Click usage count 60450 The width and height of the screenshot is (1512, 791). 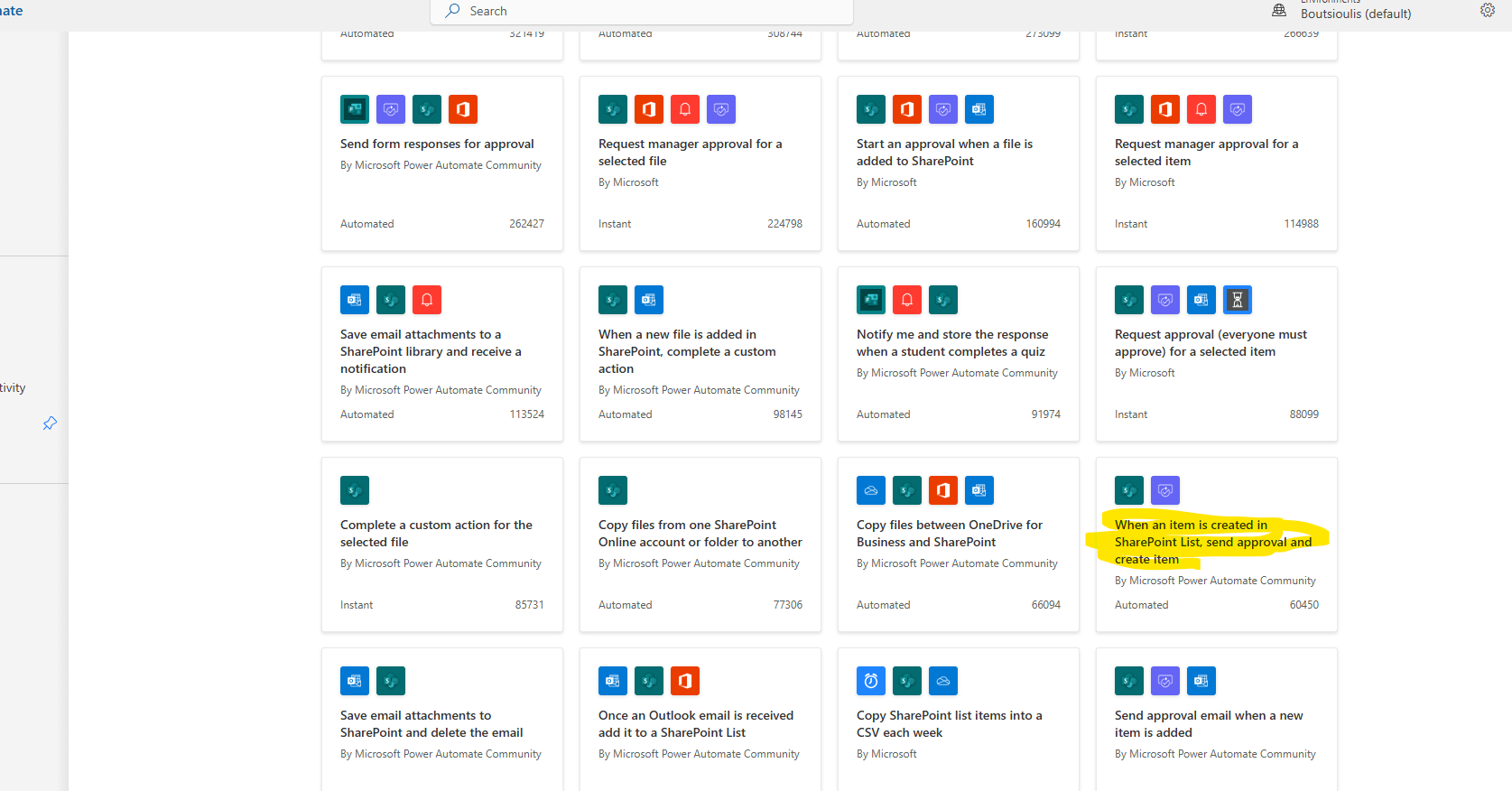coord(1303,605)
